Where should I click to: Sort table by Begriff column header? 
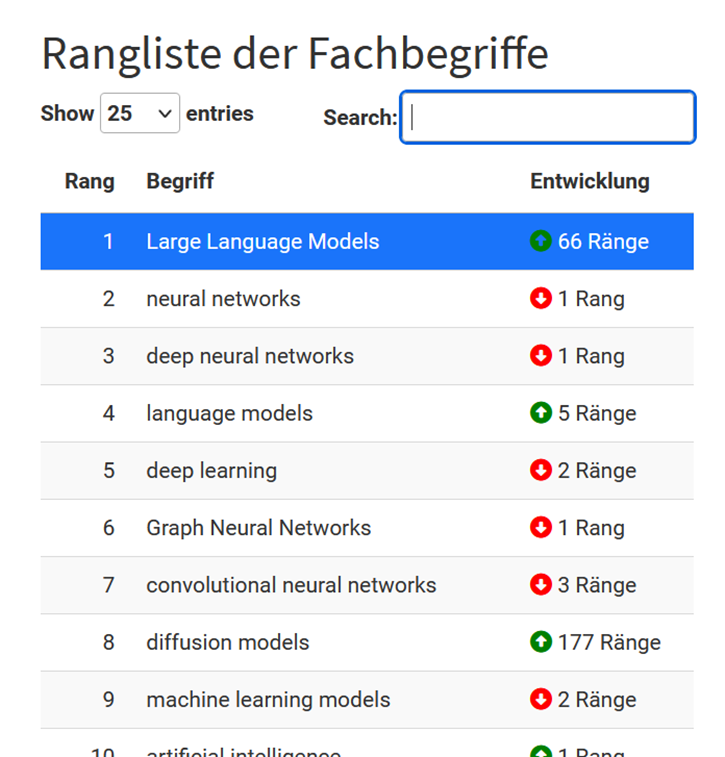coord(180,182)
